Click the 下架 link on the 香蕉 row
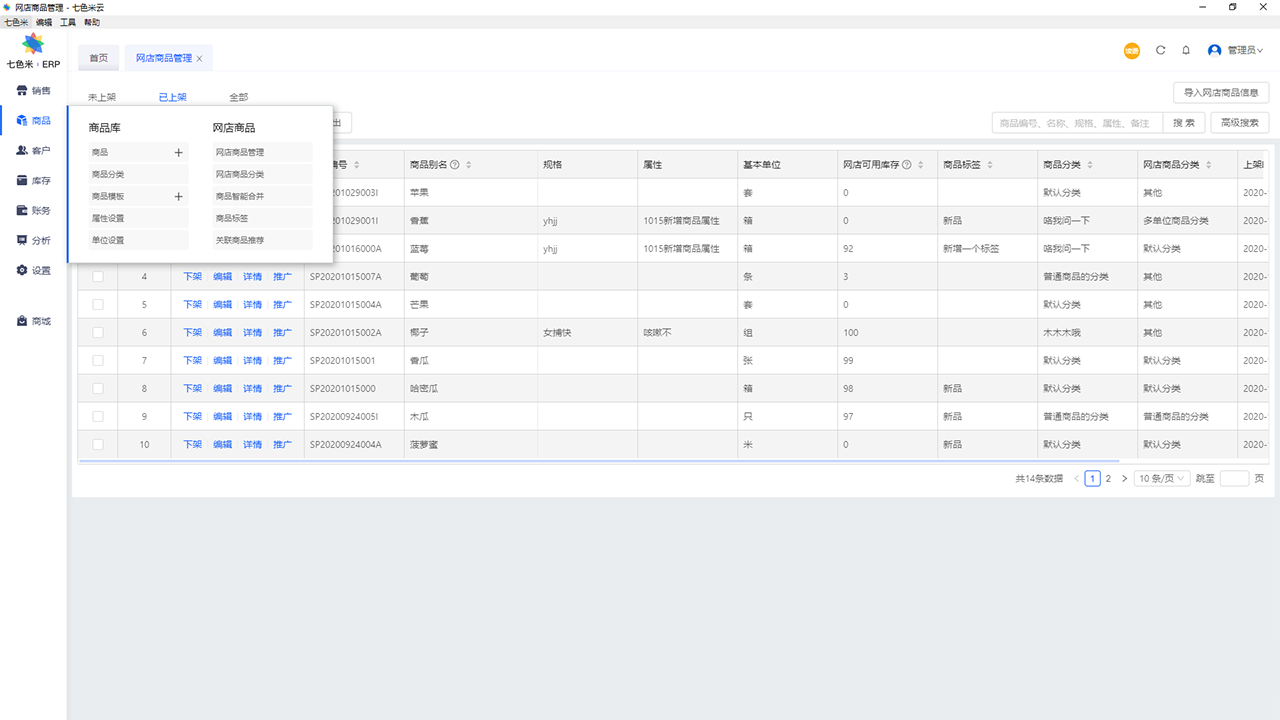1280x720 pixels. [192, 220]
